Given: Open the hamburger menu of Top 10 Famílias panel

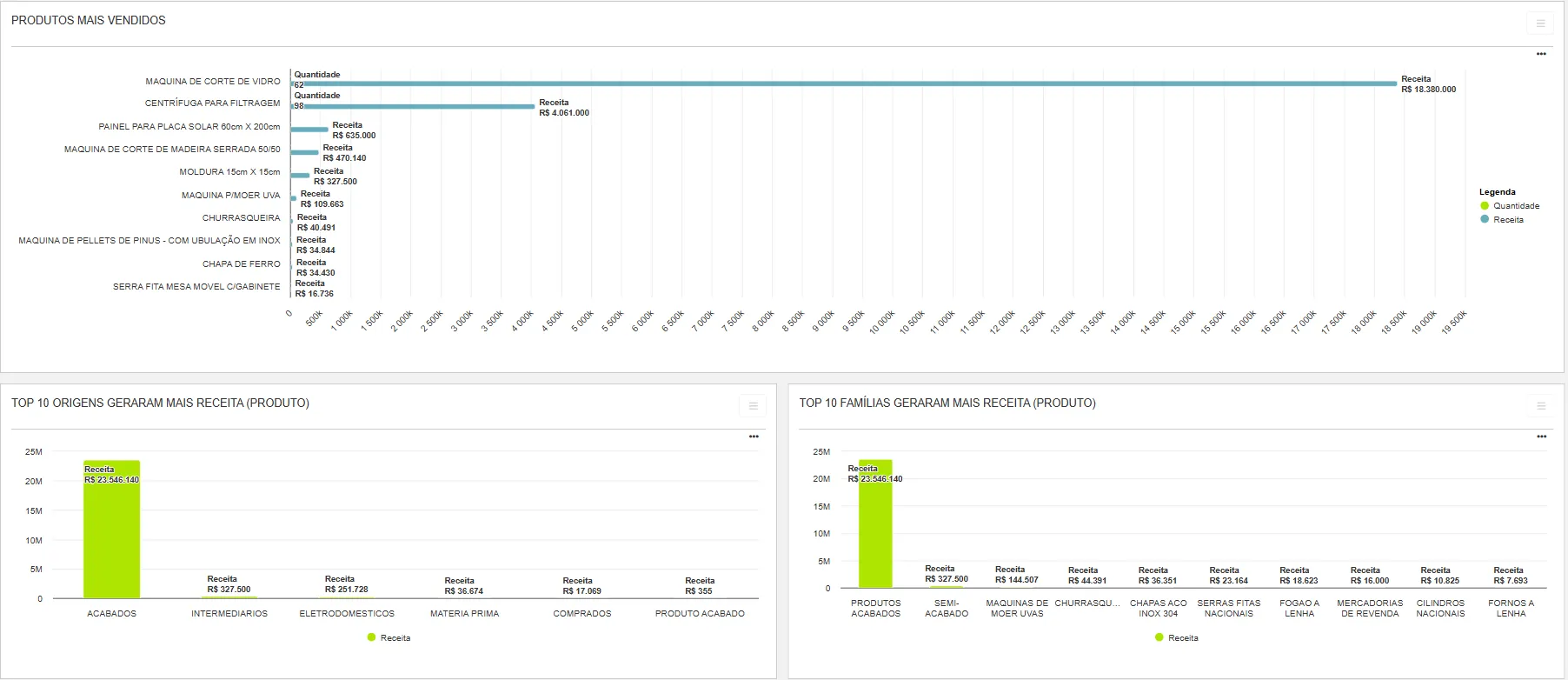Looking at the screenshot, I should 1540,405.
